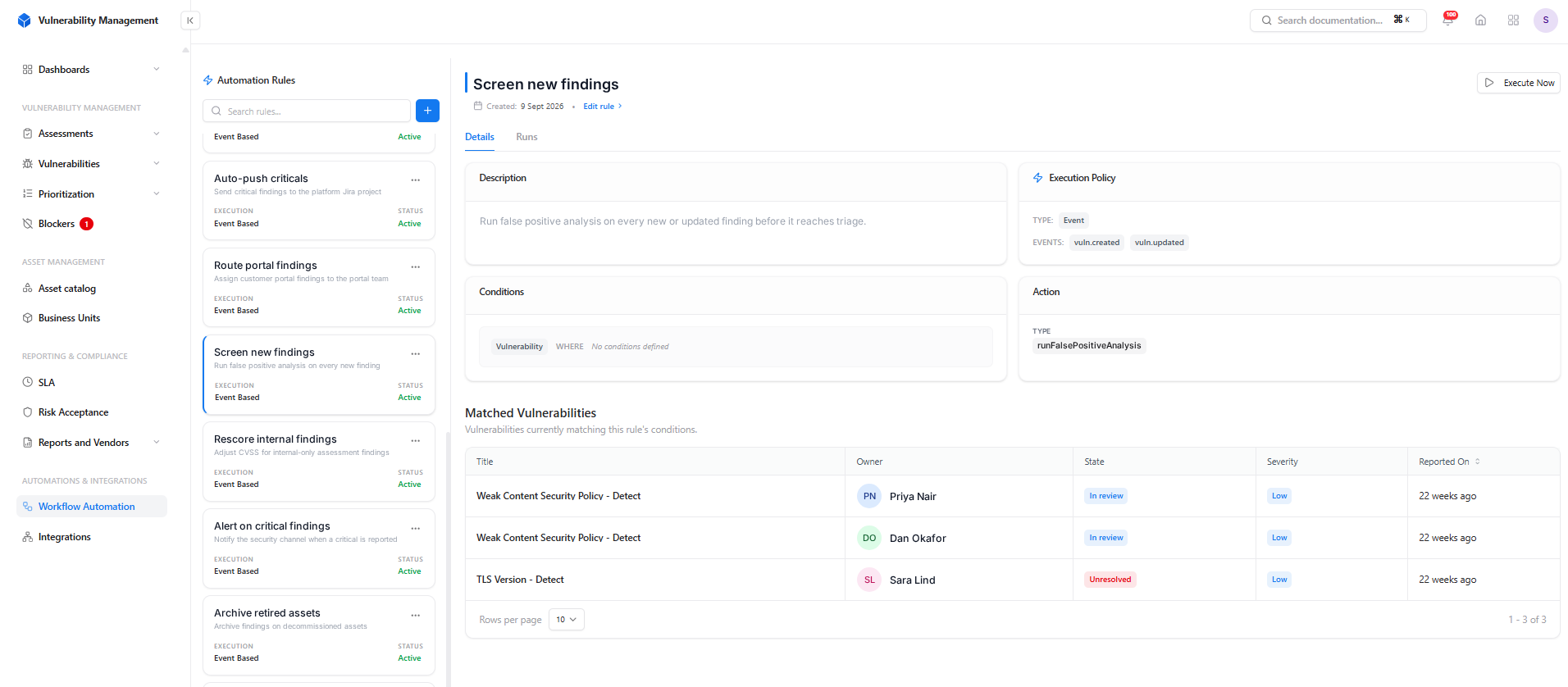The image size is (1568, 687).
Task: Expand the Dashboards menu
Action: [x=91, y=70]
